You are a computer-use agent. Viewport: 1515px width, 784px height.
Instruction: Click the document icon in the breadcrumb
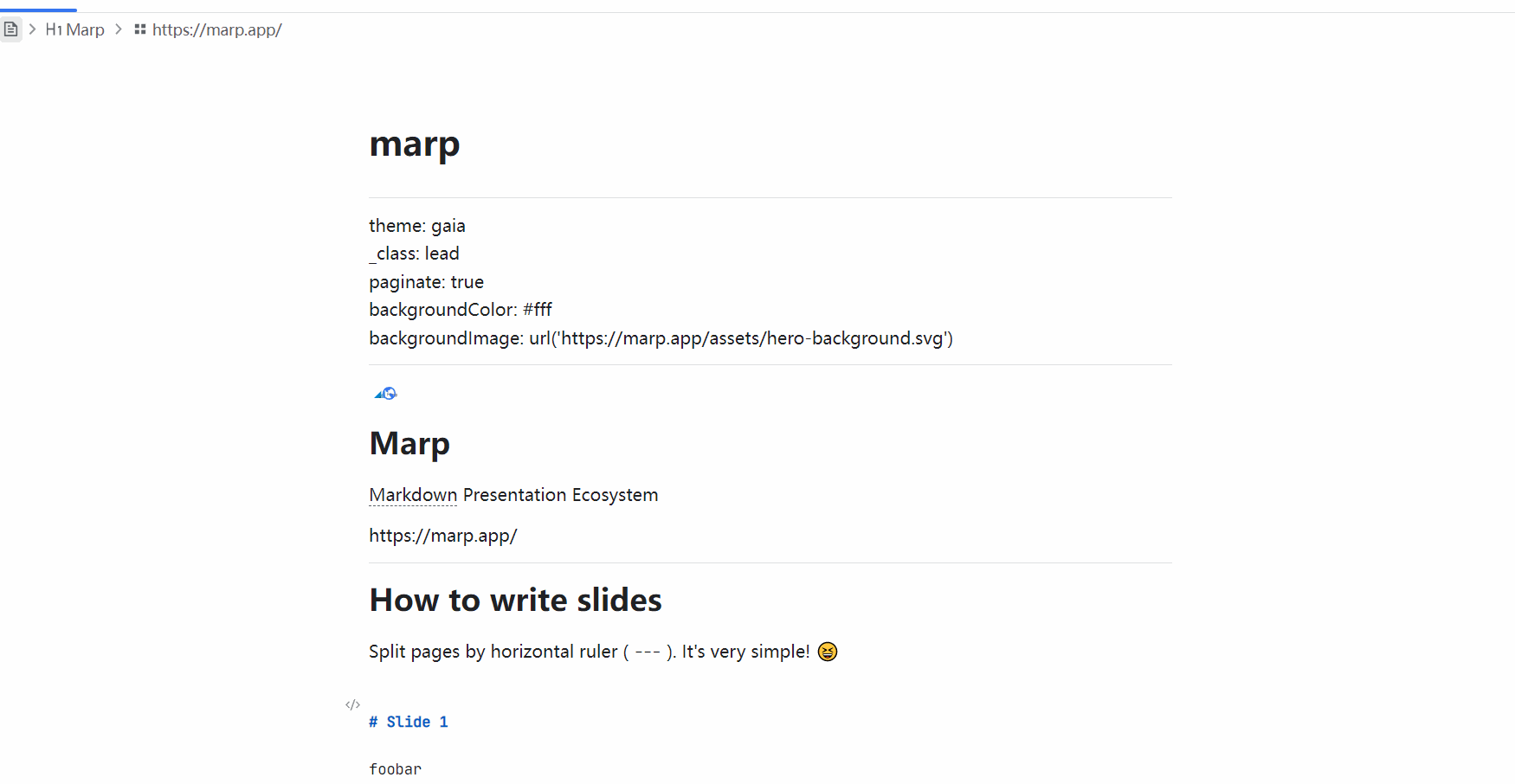tap(10, 29)
